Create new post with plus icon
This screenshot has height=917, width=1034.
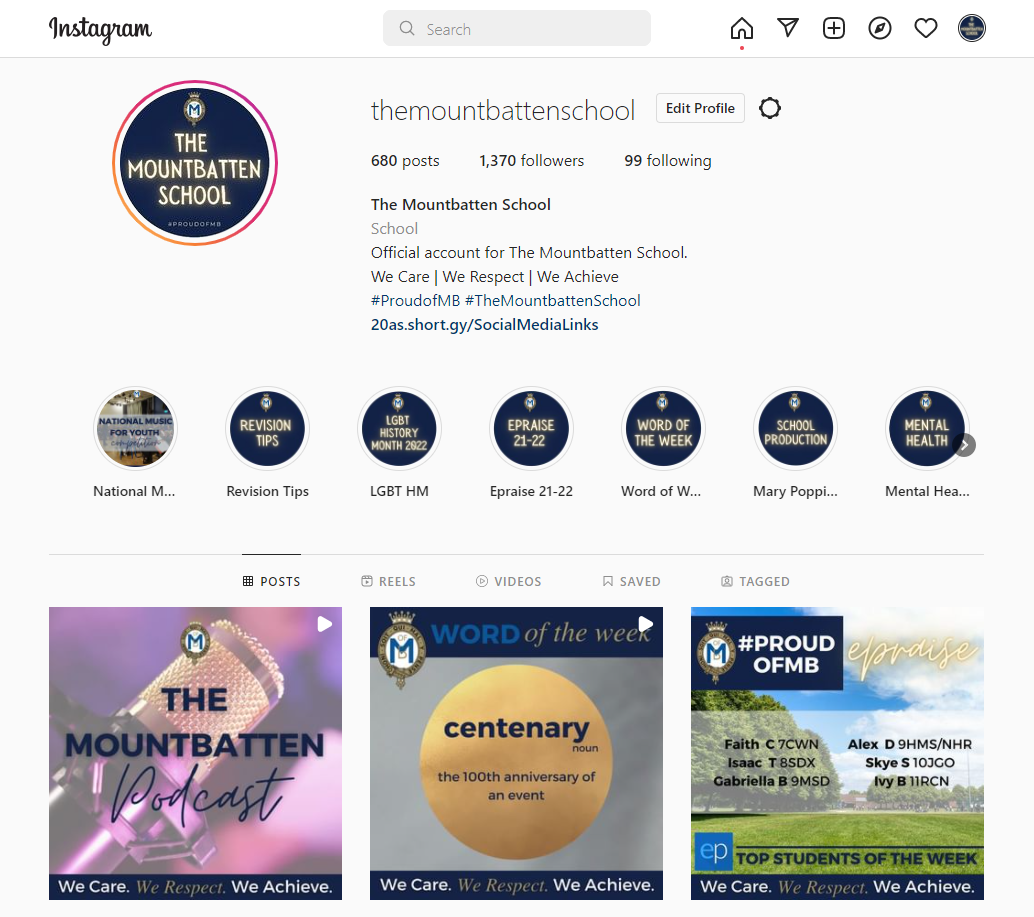(834, 28)
